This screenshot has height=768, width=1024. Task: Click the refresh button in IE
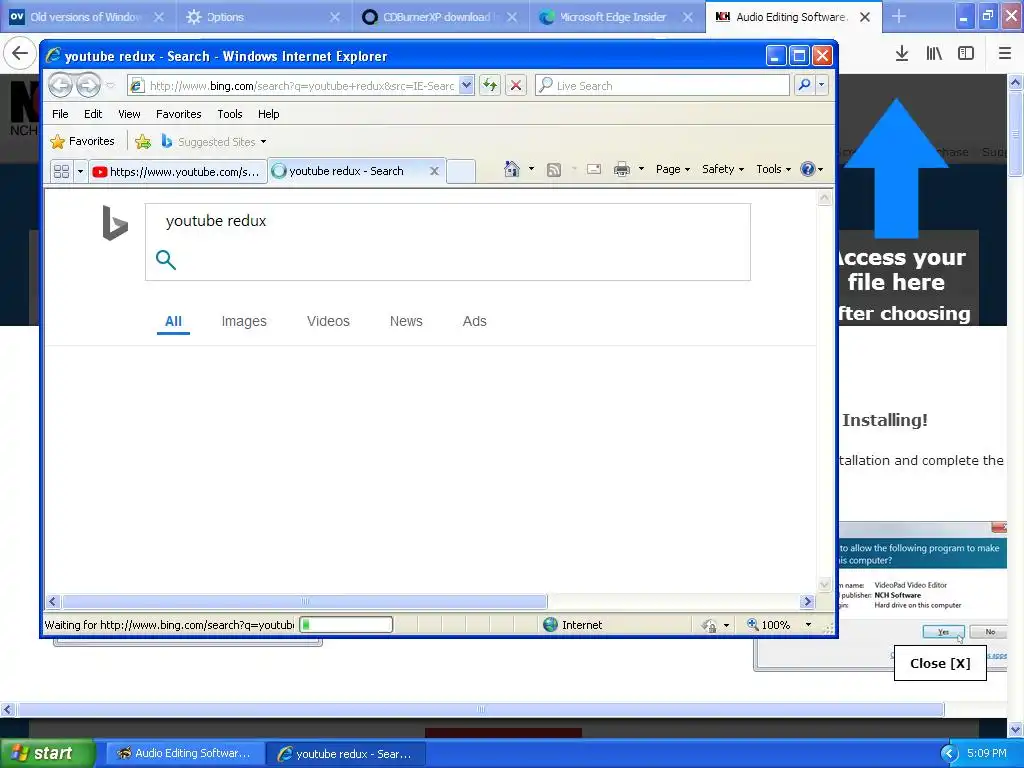tap(490, 85)
